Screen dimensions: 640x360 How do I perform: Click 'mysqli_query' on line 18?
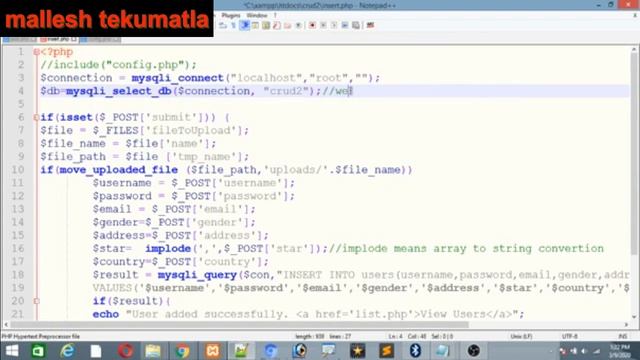[197, 275]
